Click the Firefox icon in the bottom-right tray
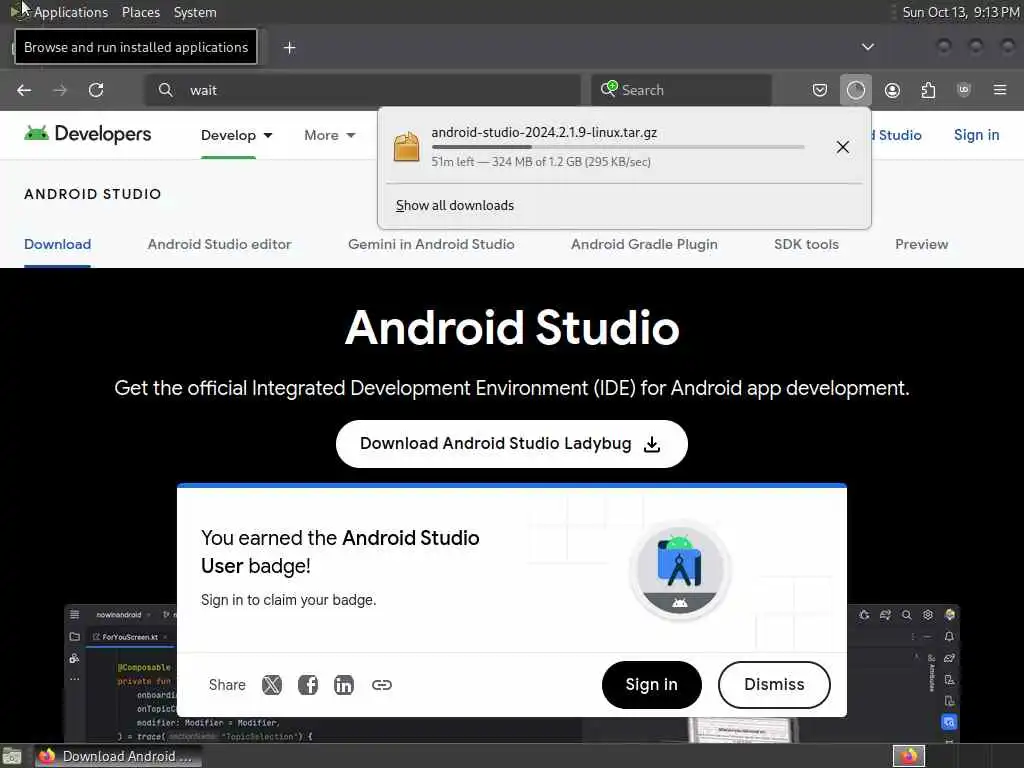 click(x=909, y=756)
